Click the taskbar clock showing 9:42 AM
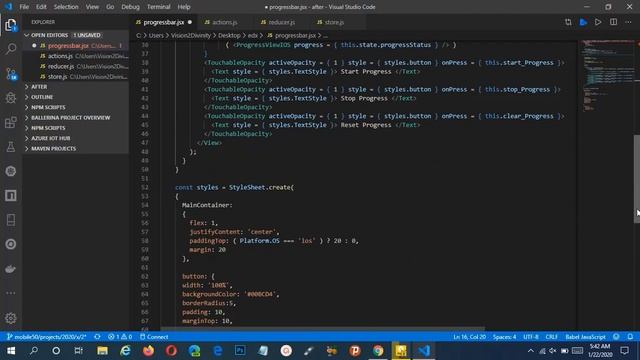The image size is (640, 360). click(x=600, y=351)
